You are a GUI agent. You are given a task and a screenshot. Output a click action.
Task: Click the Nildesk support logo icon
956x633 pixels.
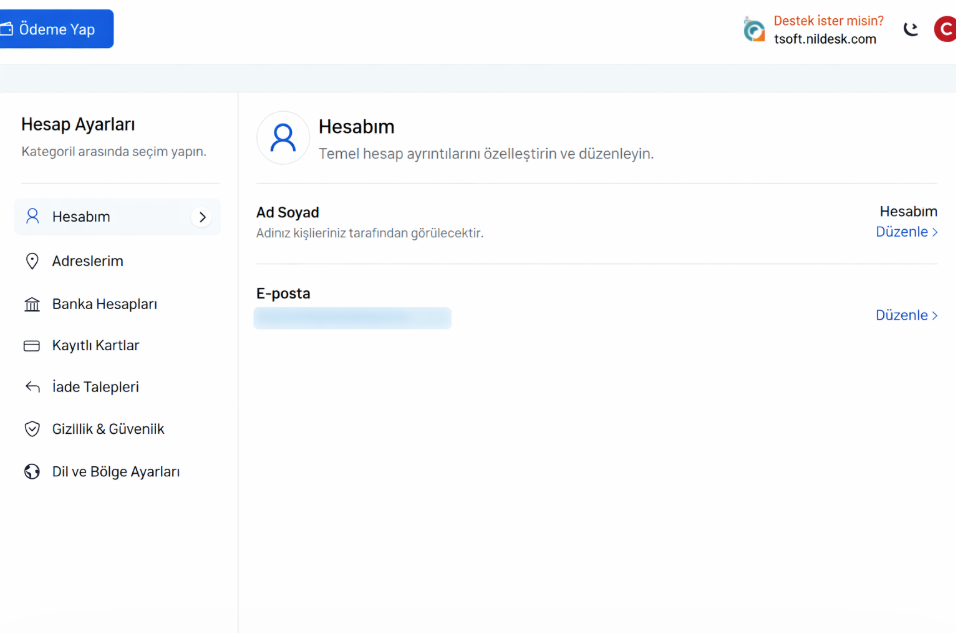(754, 30)
